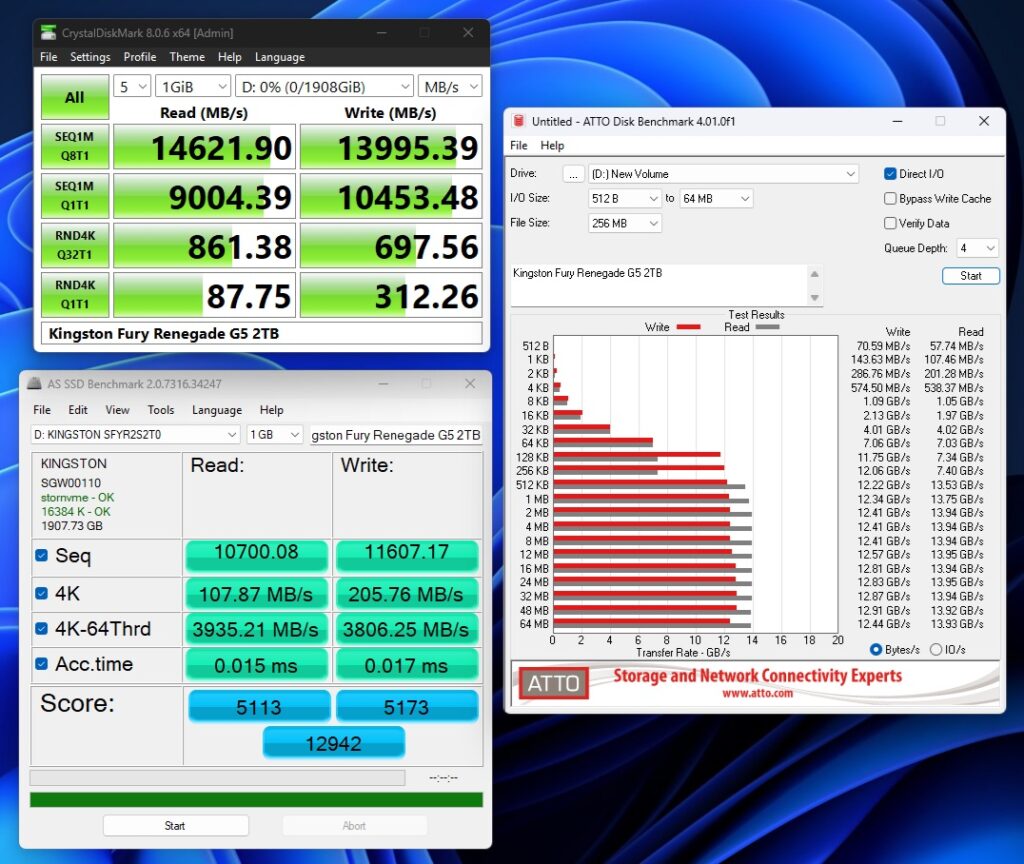Open CrystalDiskMark Profile menu

[x=140, y=57]
